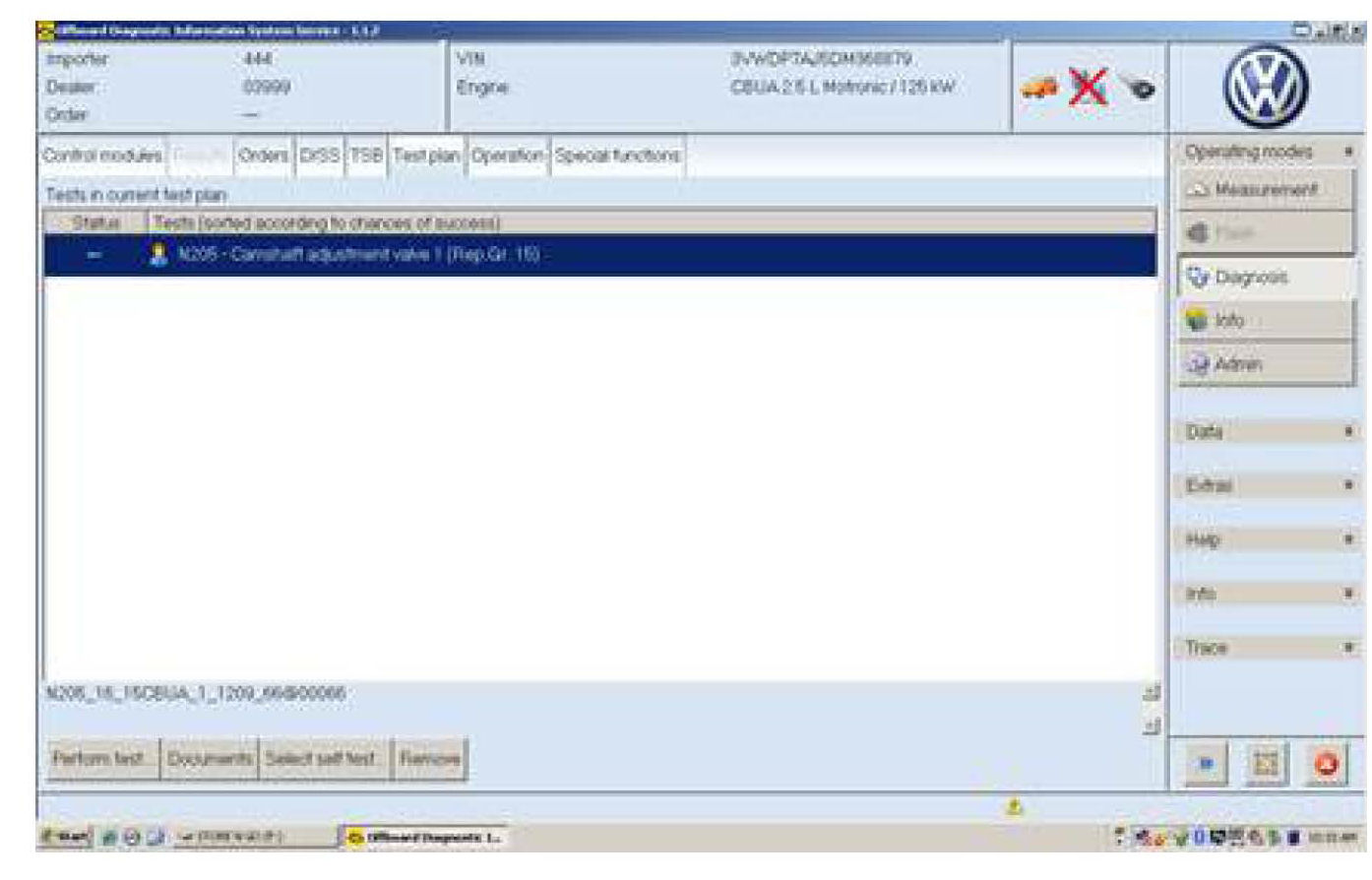Select Measurement operating mode
This screenshot has width=1372, height=880.
1265,189
